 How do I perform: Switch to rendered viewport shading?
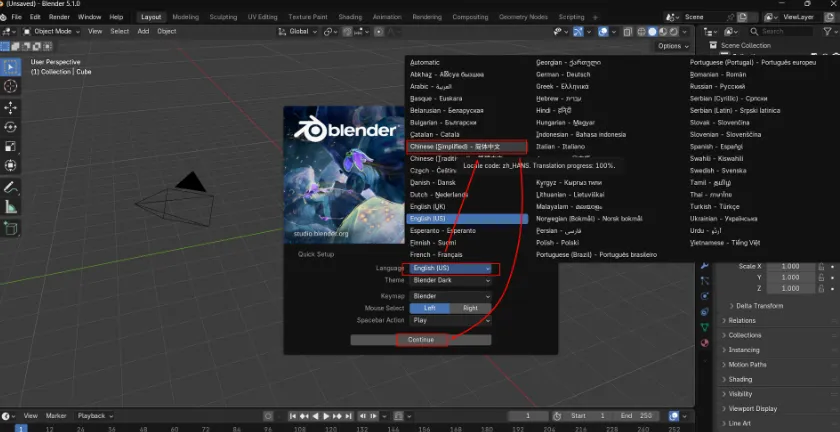pos(673,32)
